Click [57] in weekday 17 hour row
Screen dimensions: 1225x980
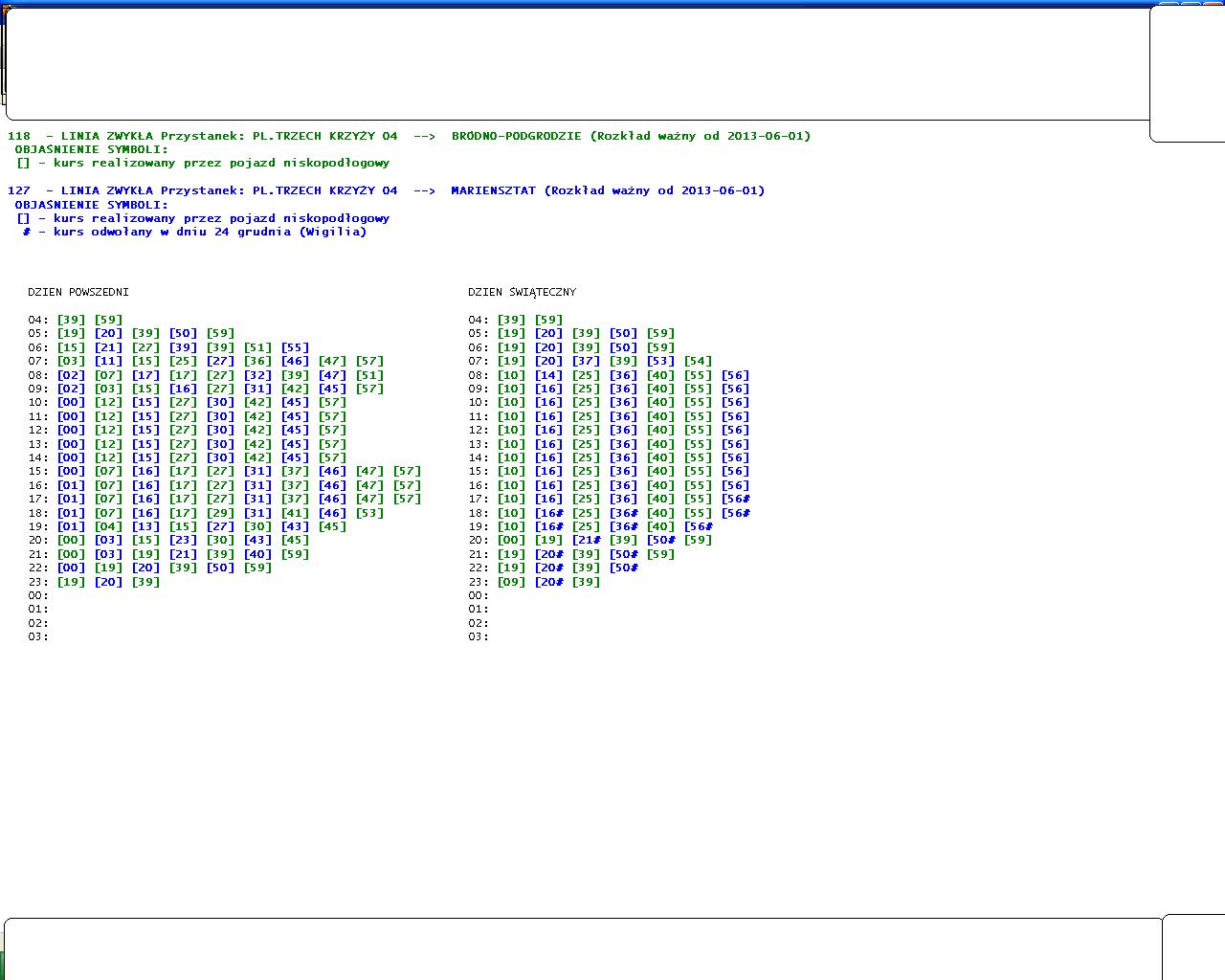point(408,499)
